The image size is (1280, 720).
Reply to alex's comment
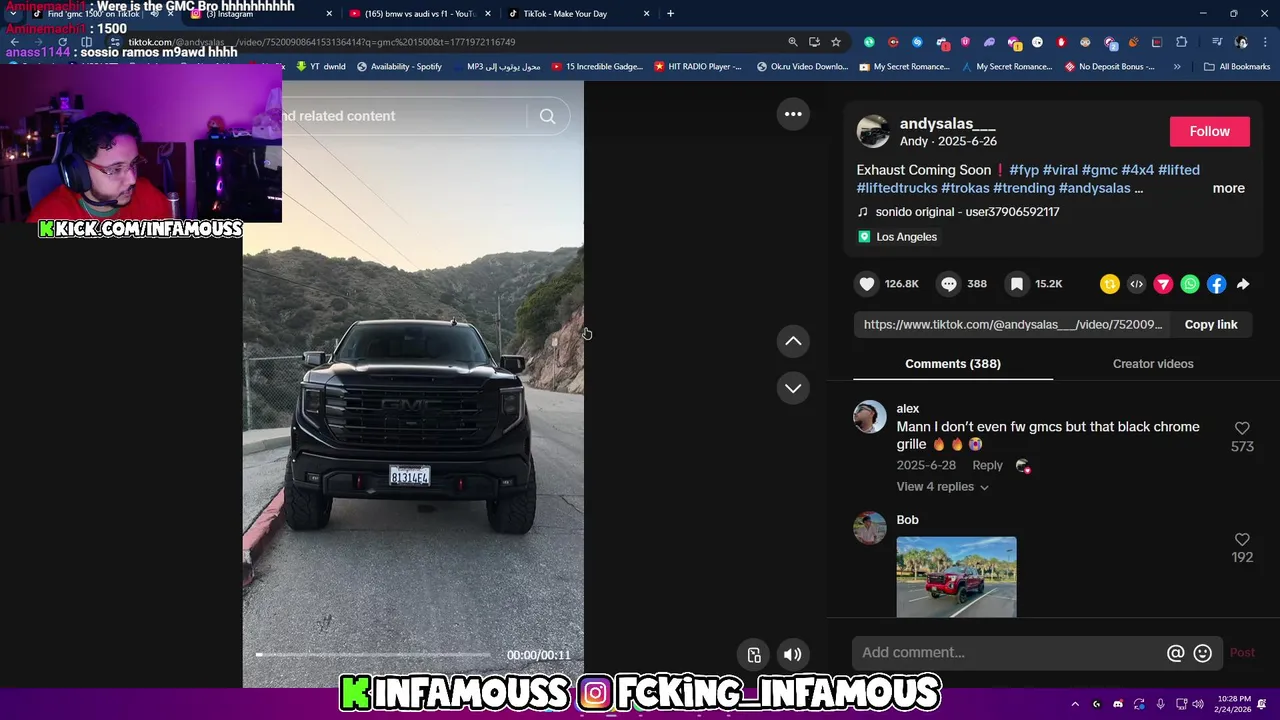[x=987, y=465]
